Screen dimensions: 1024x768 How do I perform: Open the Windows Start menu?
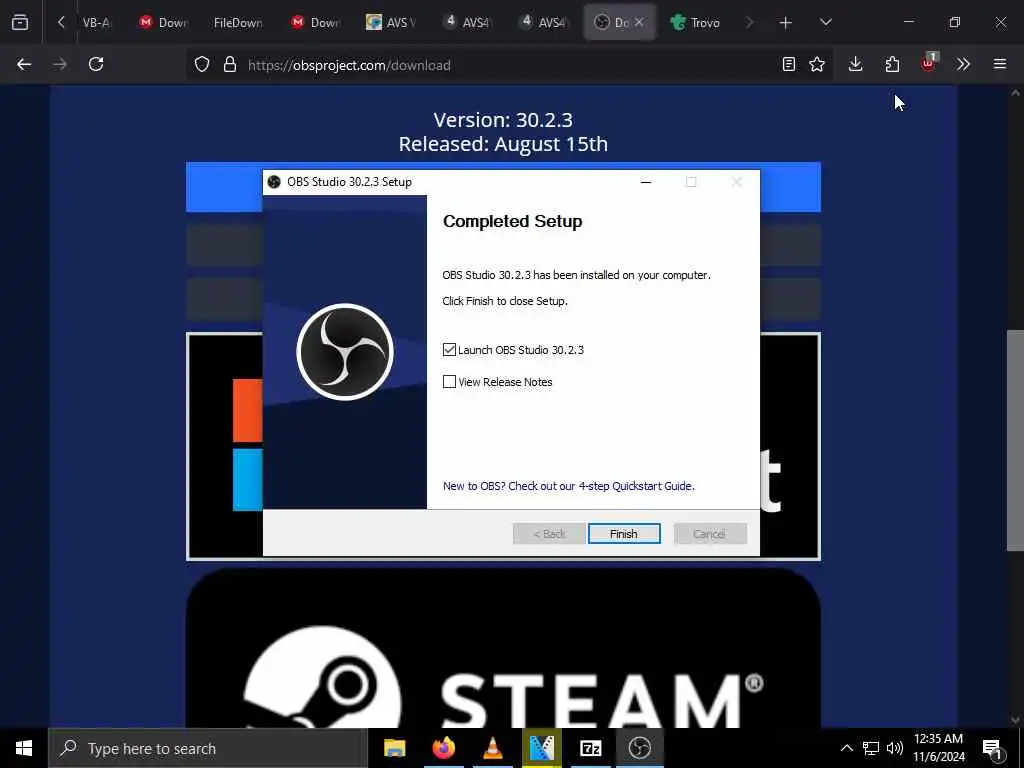tap(24, 748)
